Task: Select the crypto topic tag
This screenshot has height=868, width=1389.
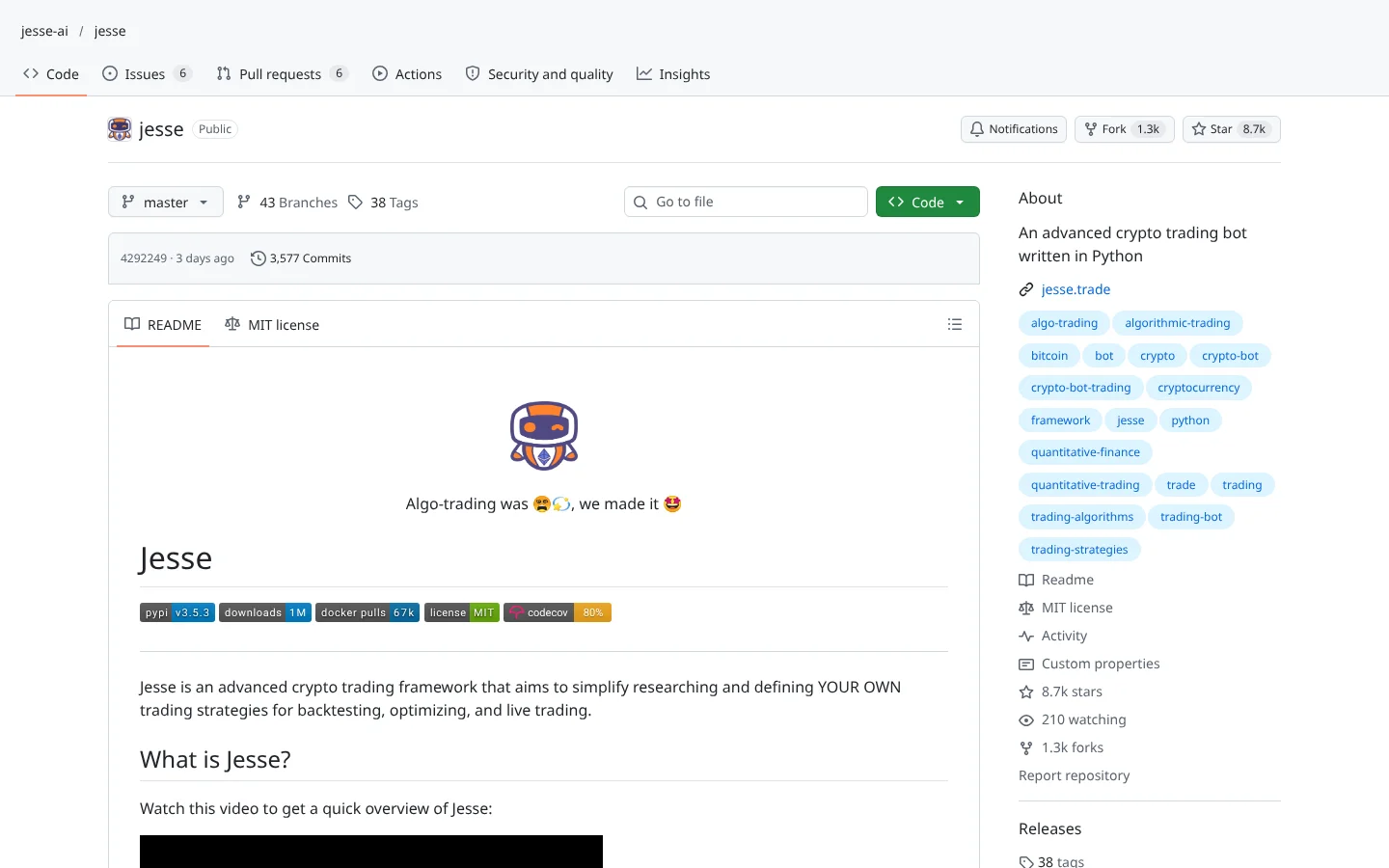Action: [x=1157, y=356]
